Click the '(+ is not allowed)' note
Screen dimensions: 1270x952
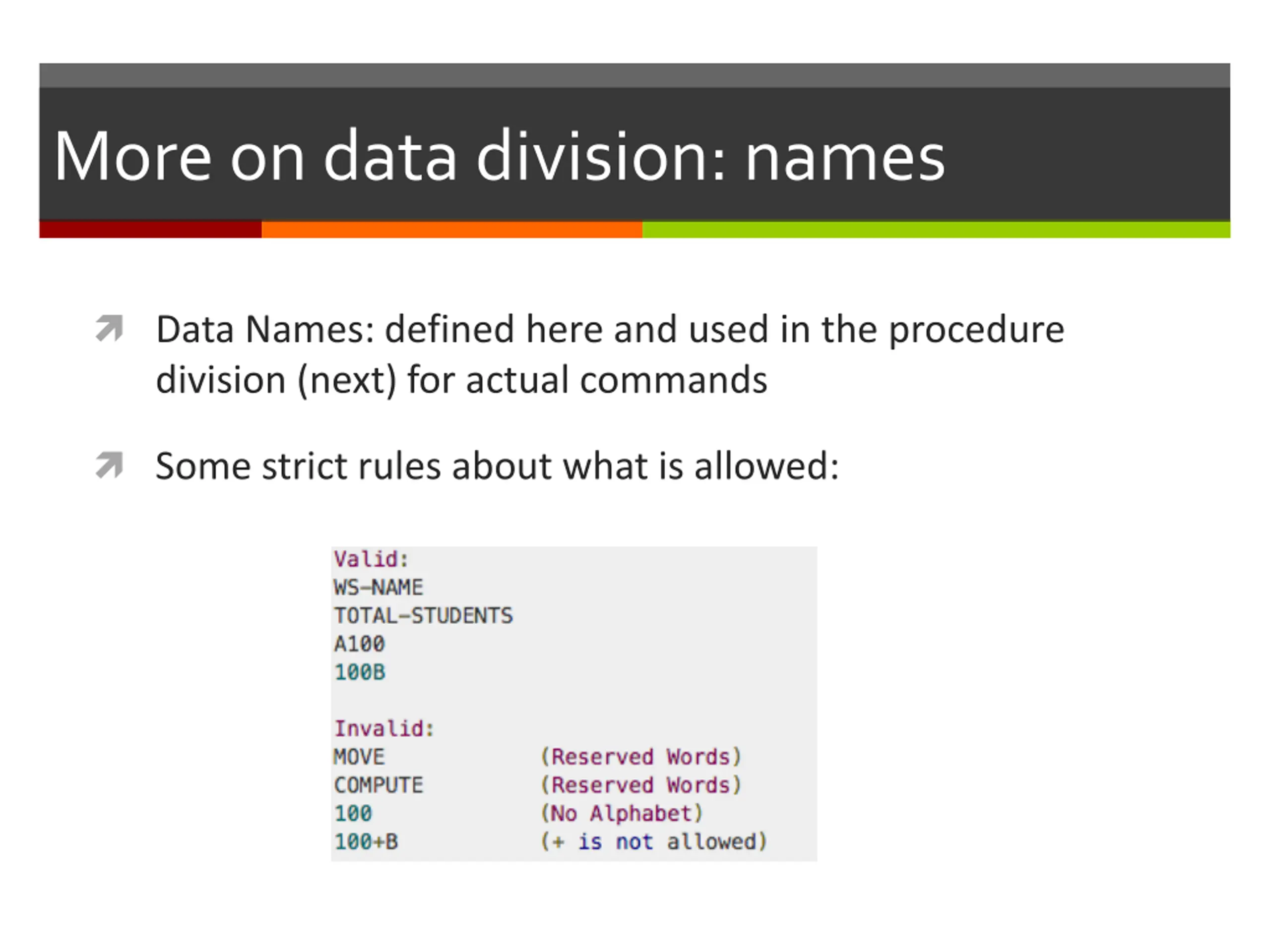coord(653,841)
